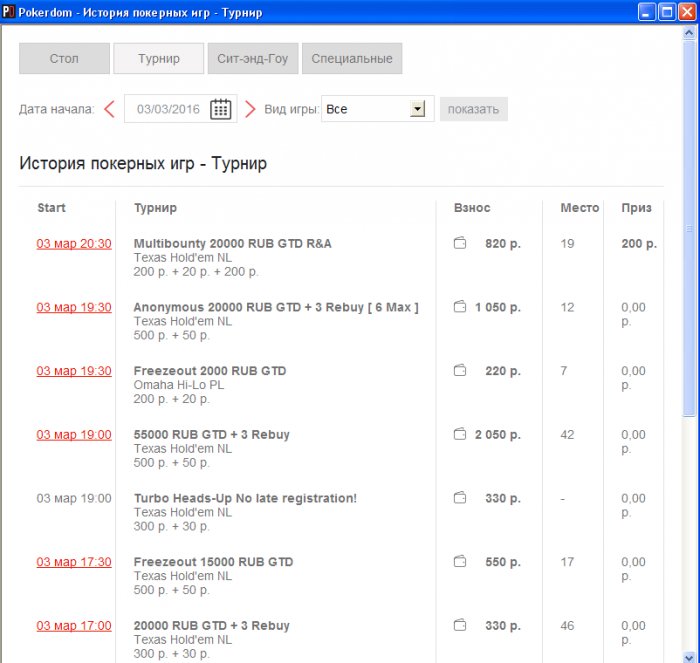Click buy-in icon for 55000 RUB GTD row
The width and height of the screenshot is (700, 663).
[460, 435]
